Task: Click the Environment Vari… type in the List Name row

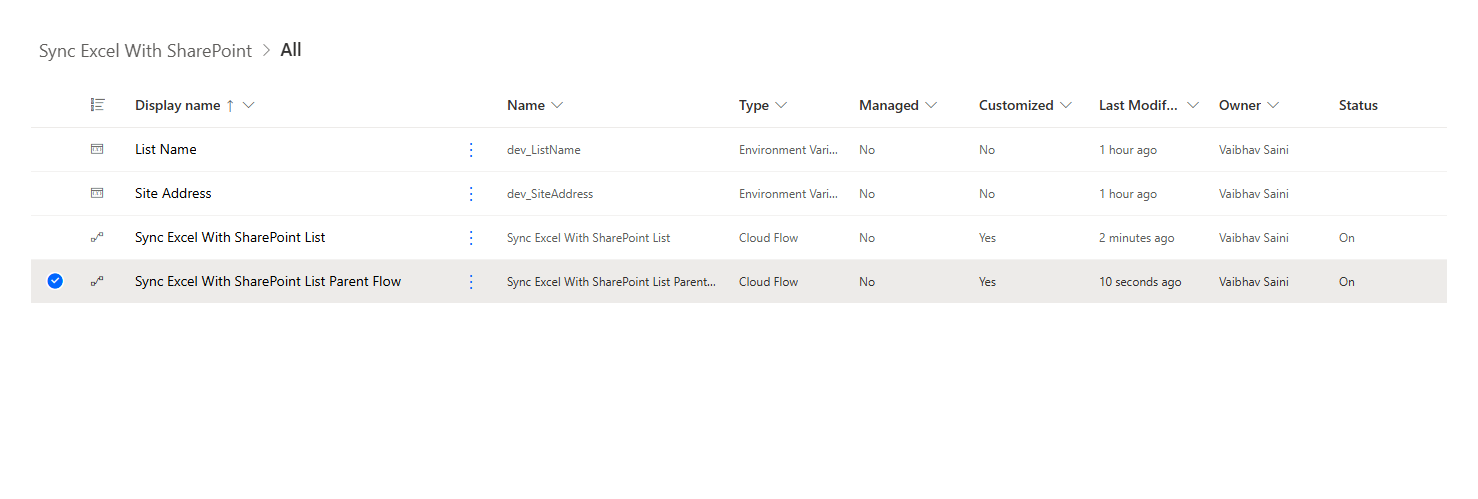Action: [789, 150]
